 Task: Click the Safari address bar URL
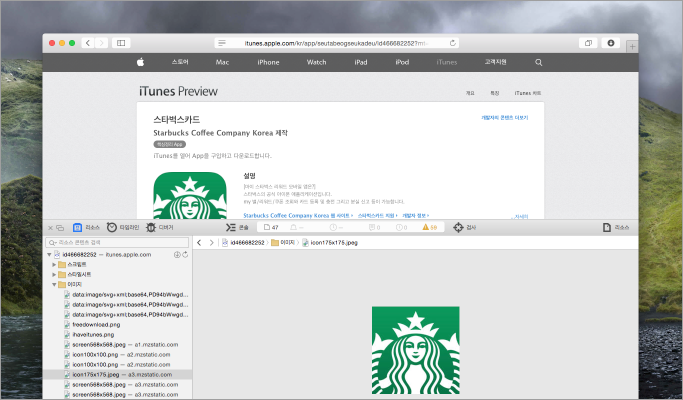(x=336, y=43)
